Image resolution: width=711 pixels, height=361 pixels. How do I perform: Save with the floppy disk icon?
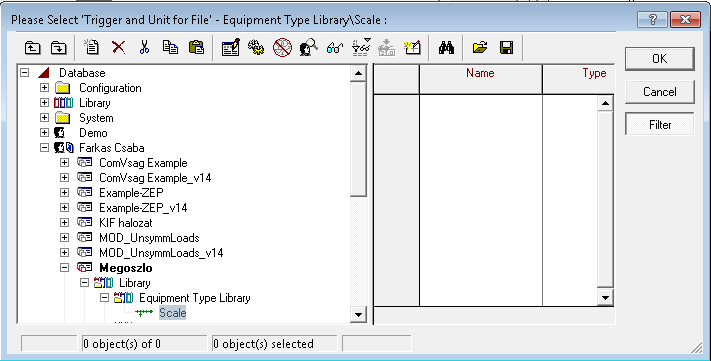[506, 48]
